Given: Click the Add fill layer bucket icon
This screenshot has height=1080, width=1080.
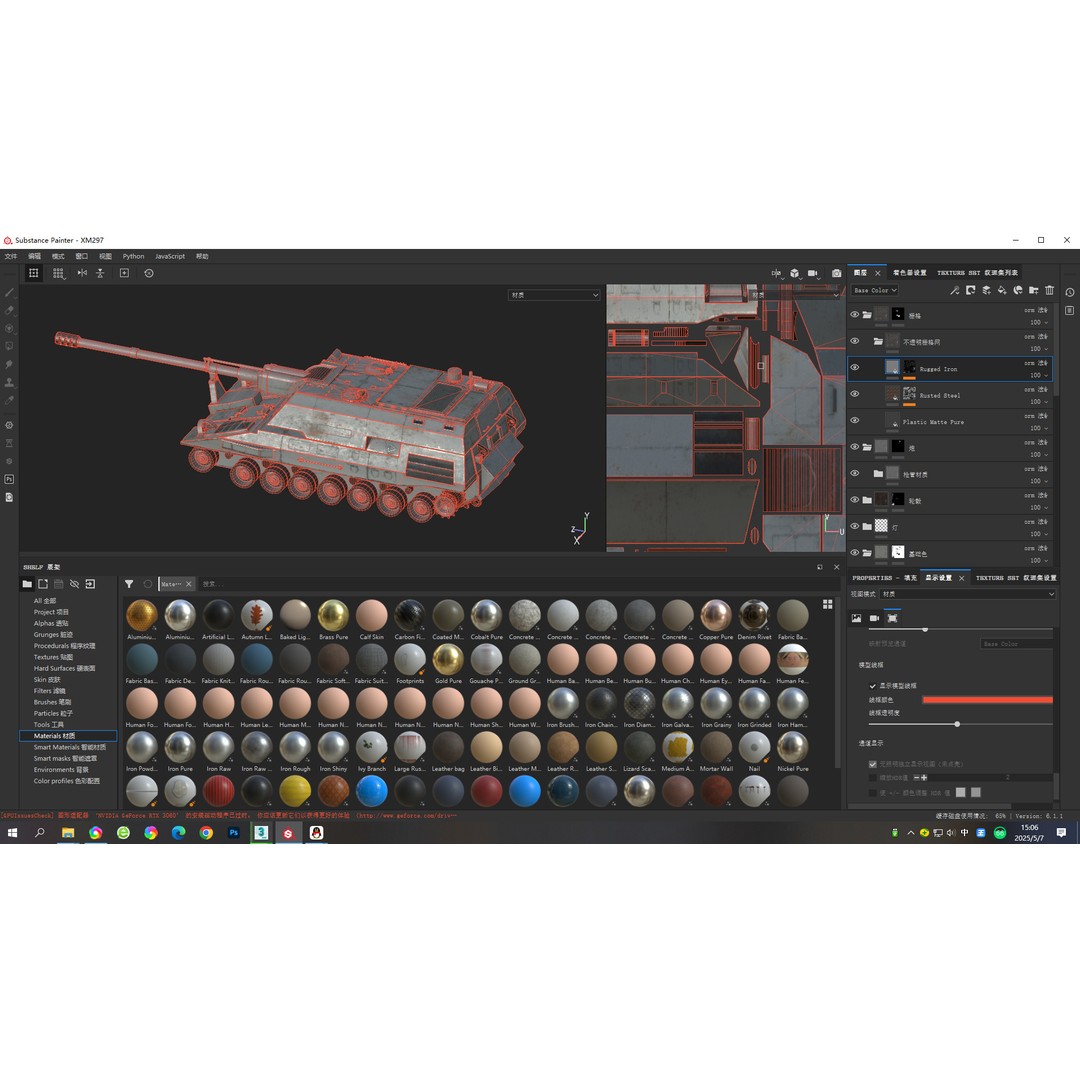Looking at the screenshot, I should tap(1002, 291).
